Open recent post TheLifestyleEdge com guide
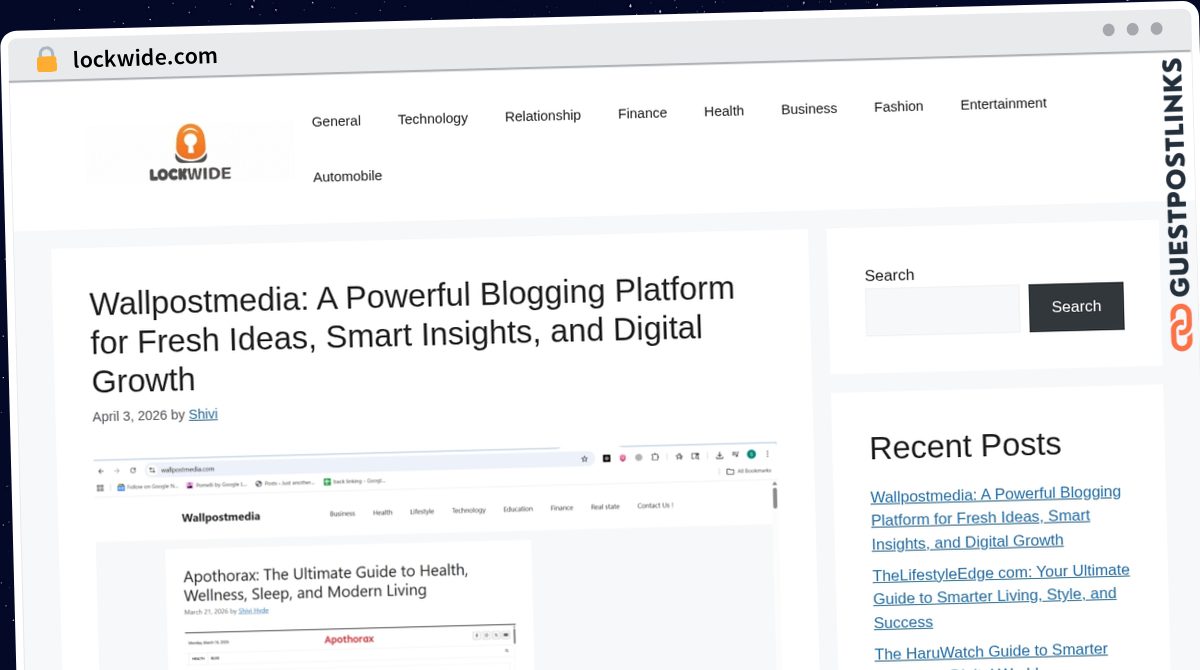 [1001, 595]
